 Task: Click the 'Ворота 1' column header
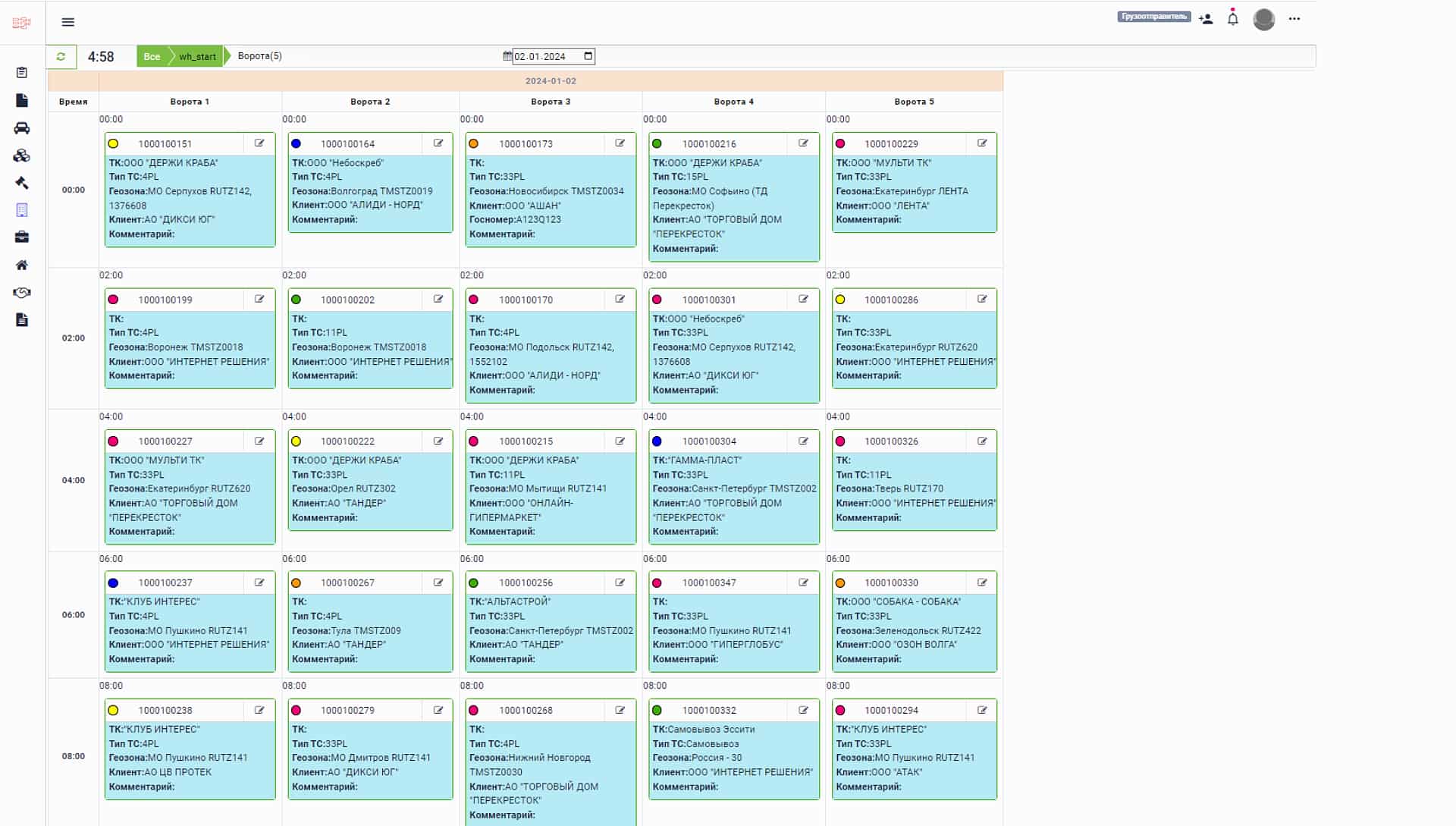(x=190, y=102)
